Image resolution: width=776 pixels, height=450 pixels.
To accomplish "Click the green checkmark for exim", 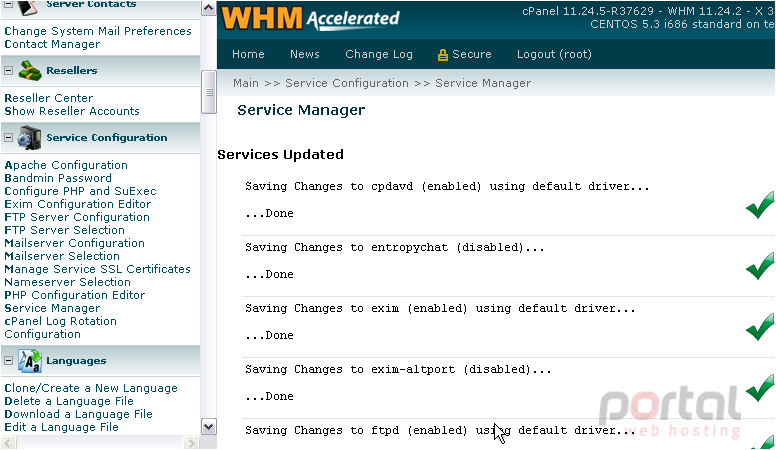I will (760, 327).
